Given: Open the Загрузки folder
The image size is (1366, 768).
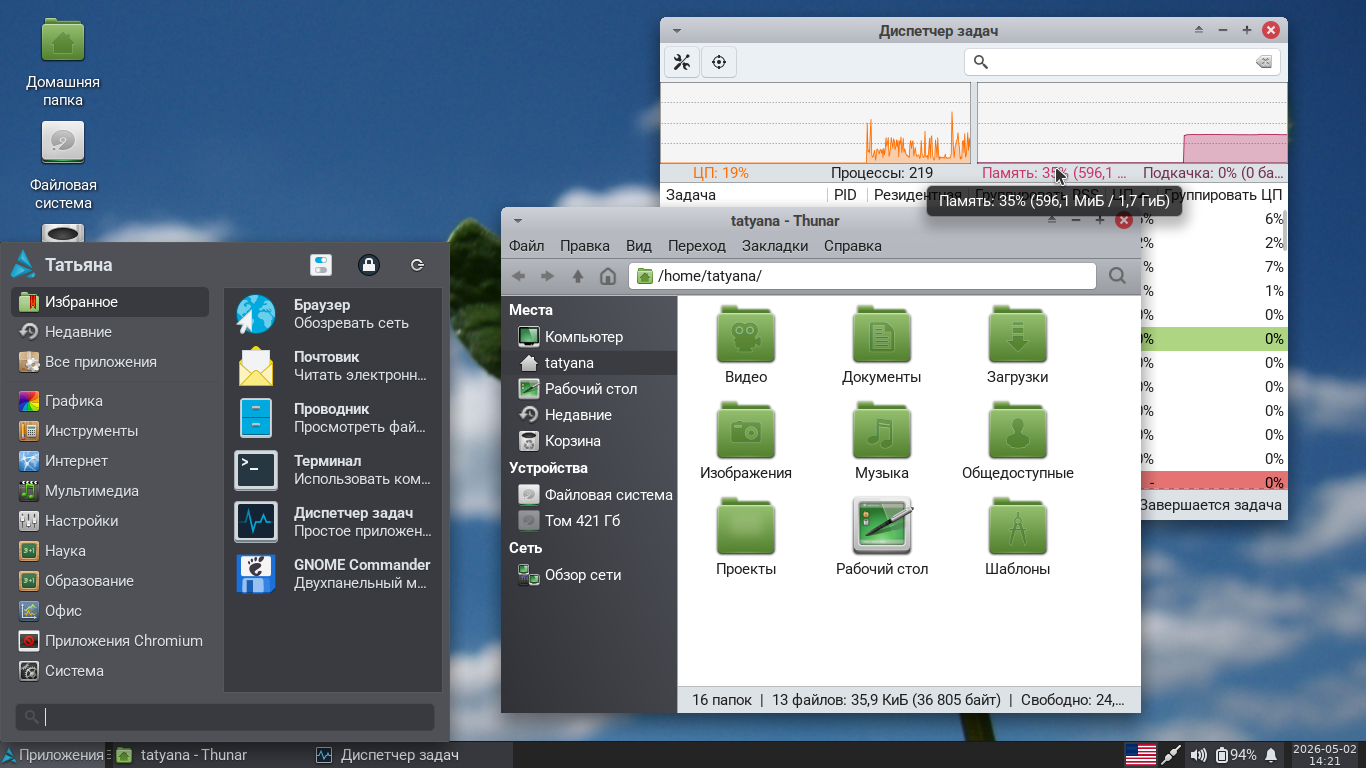Looking at the screenshot, I should (1017, 345).
